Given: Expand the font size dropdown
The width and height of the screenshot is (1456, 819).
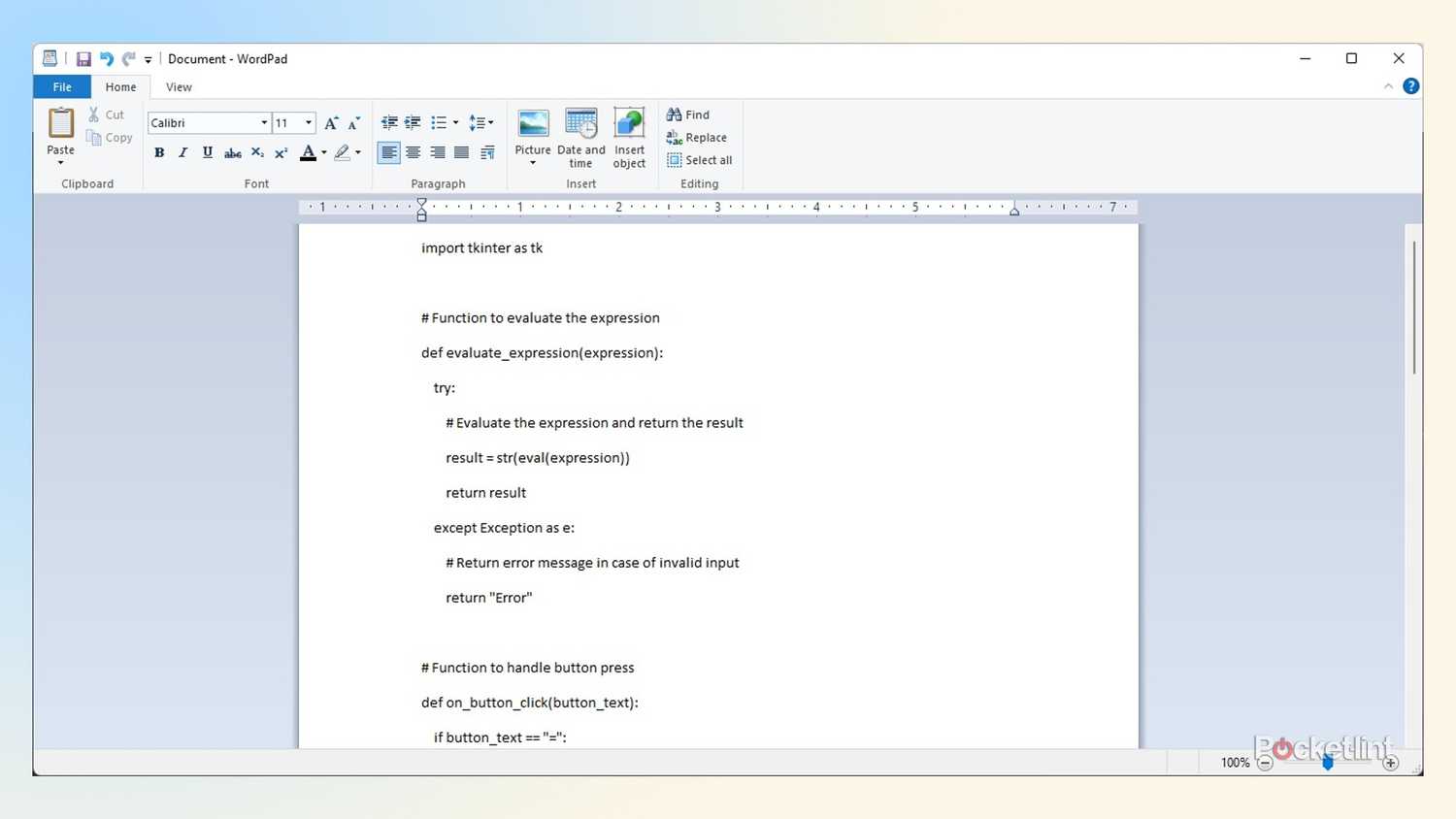Looking at the screenshot, I should click(x=309, y=123).
